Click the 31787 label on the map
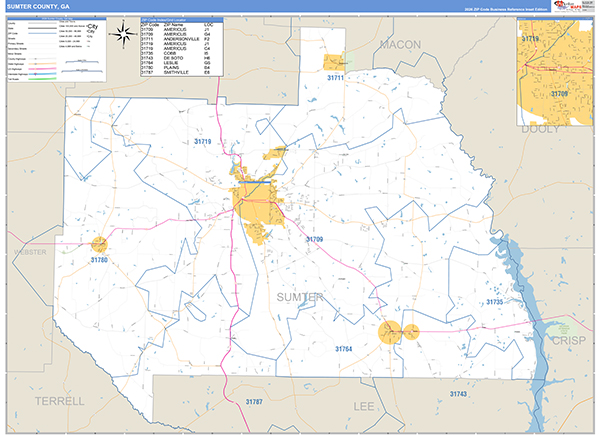This screenshot has height=435, width=600. click(254, 402)
